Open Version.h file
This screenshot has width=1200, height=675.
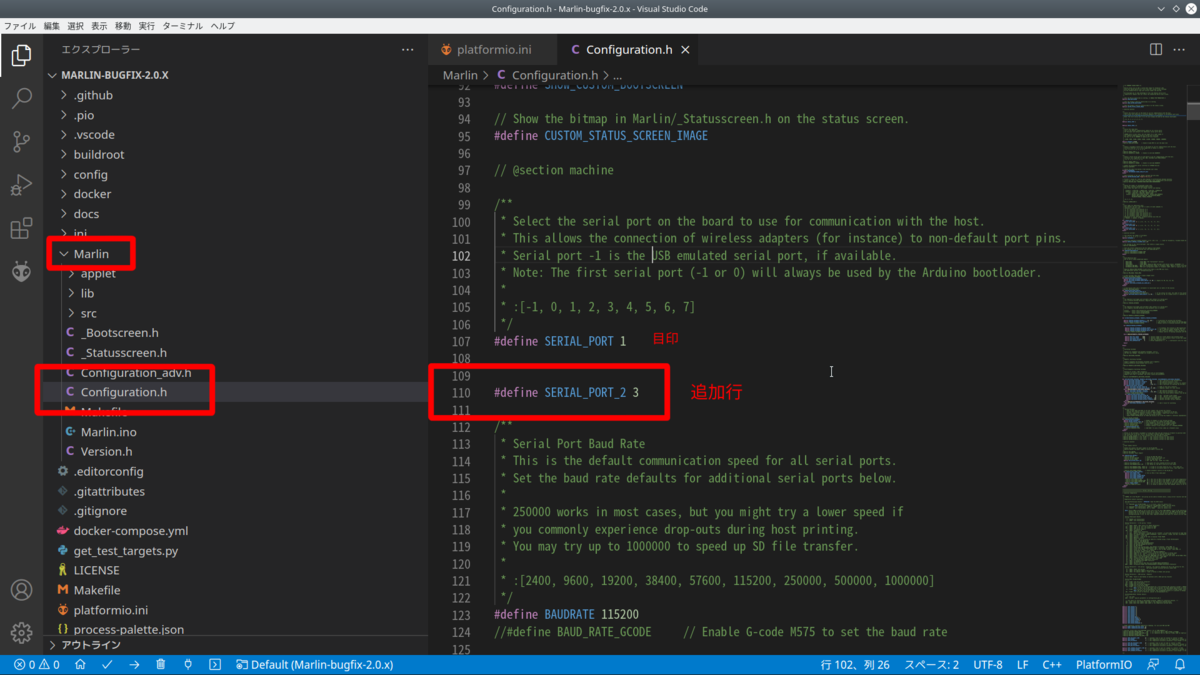point(106,452)
